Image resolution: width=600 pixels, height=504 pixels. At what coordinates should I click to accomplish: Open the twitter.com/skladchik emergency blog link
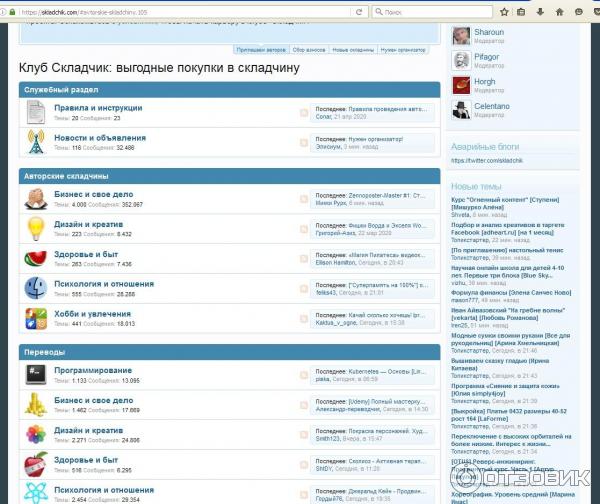click(486, 160)
